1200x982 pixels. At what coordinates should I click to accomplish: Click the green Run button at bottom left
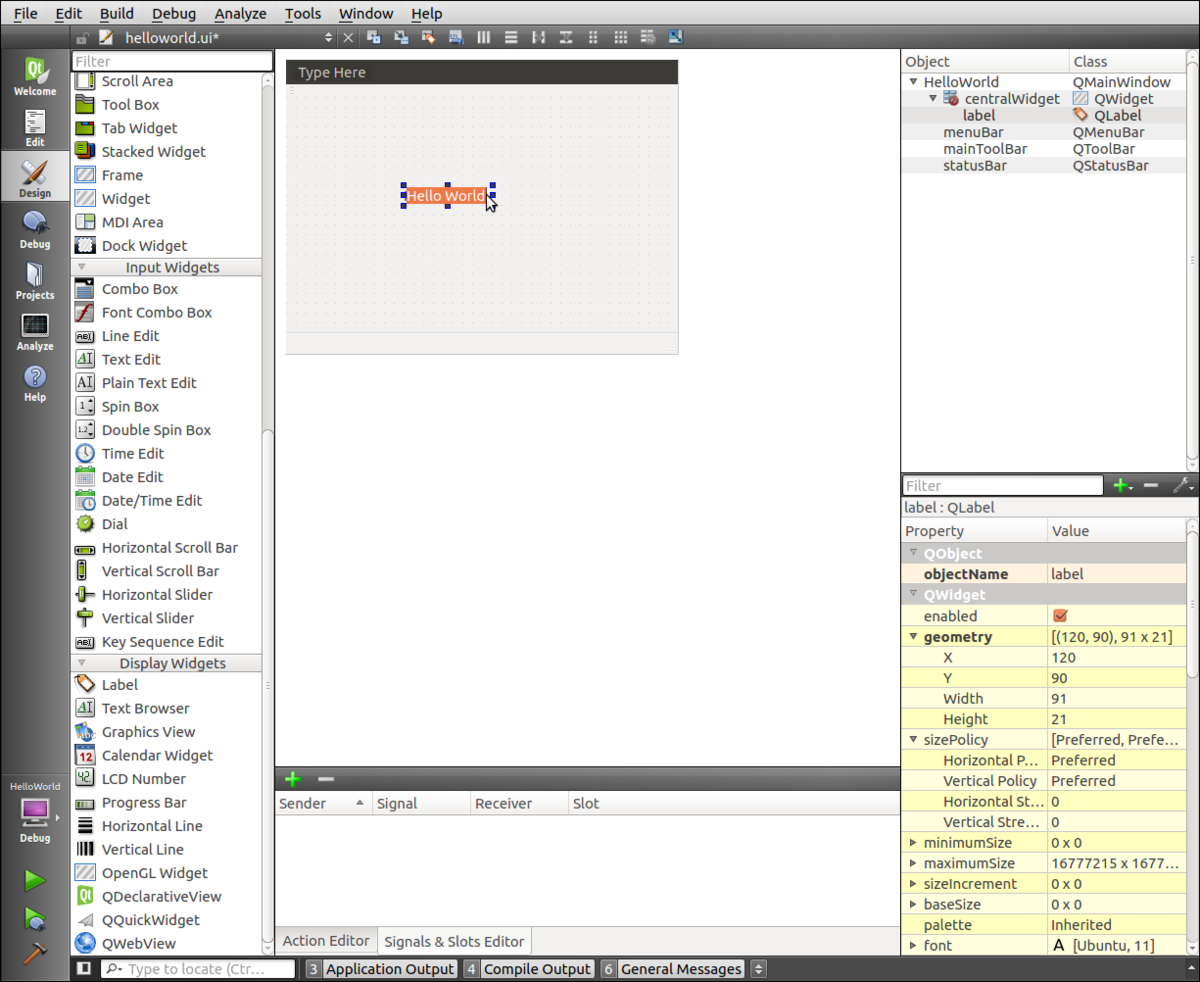pos(32,880)
